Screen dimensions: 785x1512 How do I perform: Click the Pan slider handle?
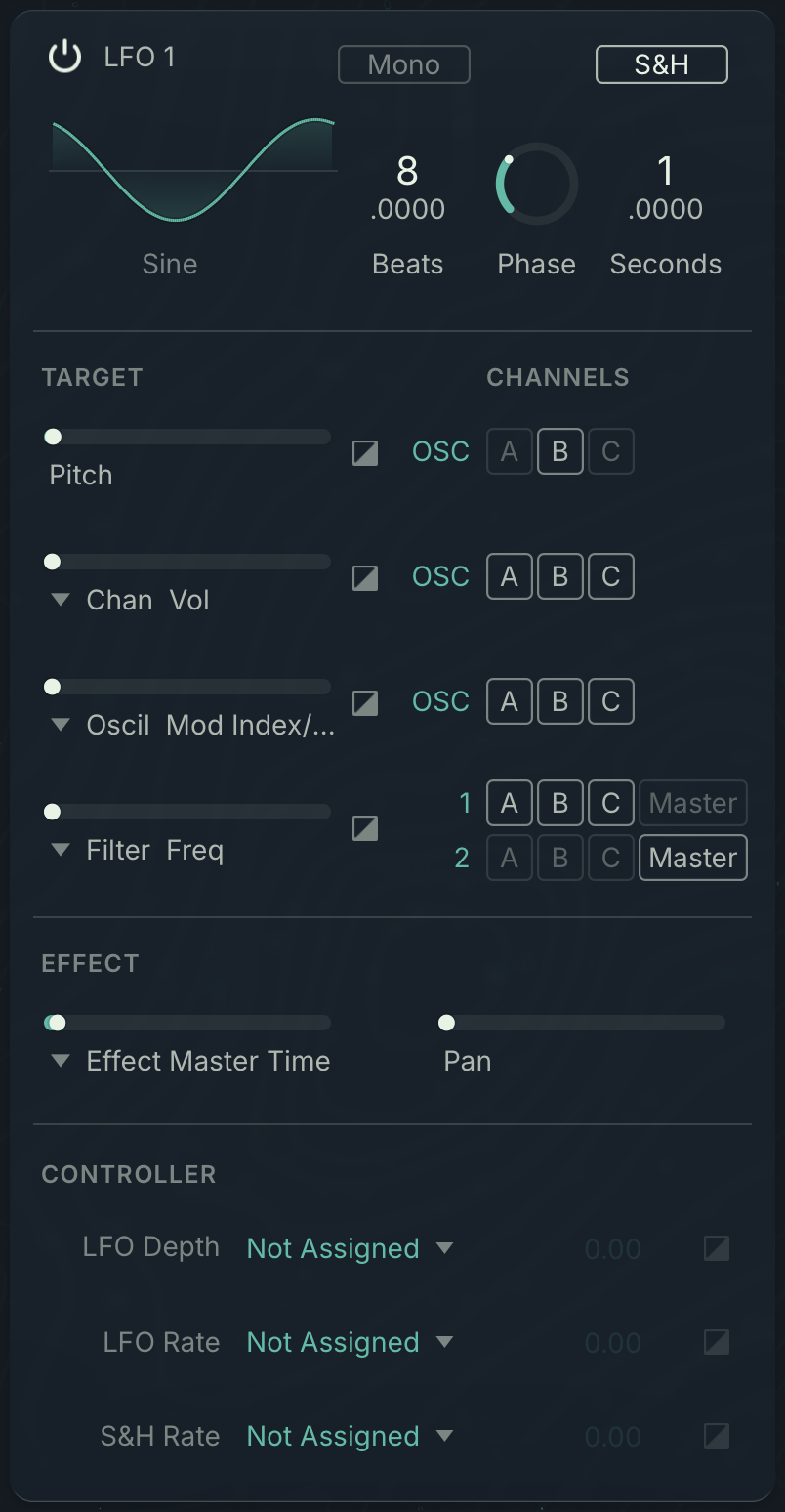click(447, 1022)
